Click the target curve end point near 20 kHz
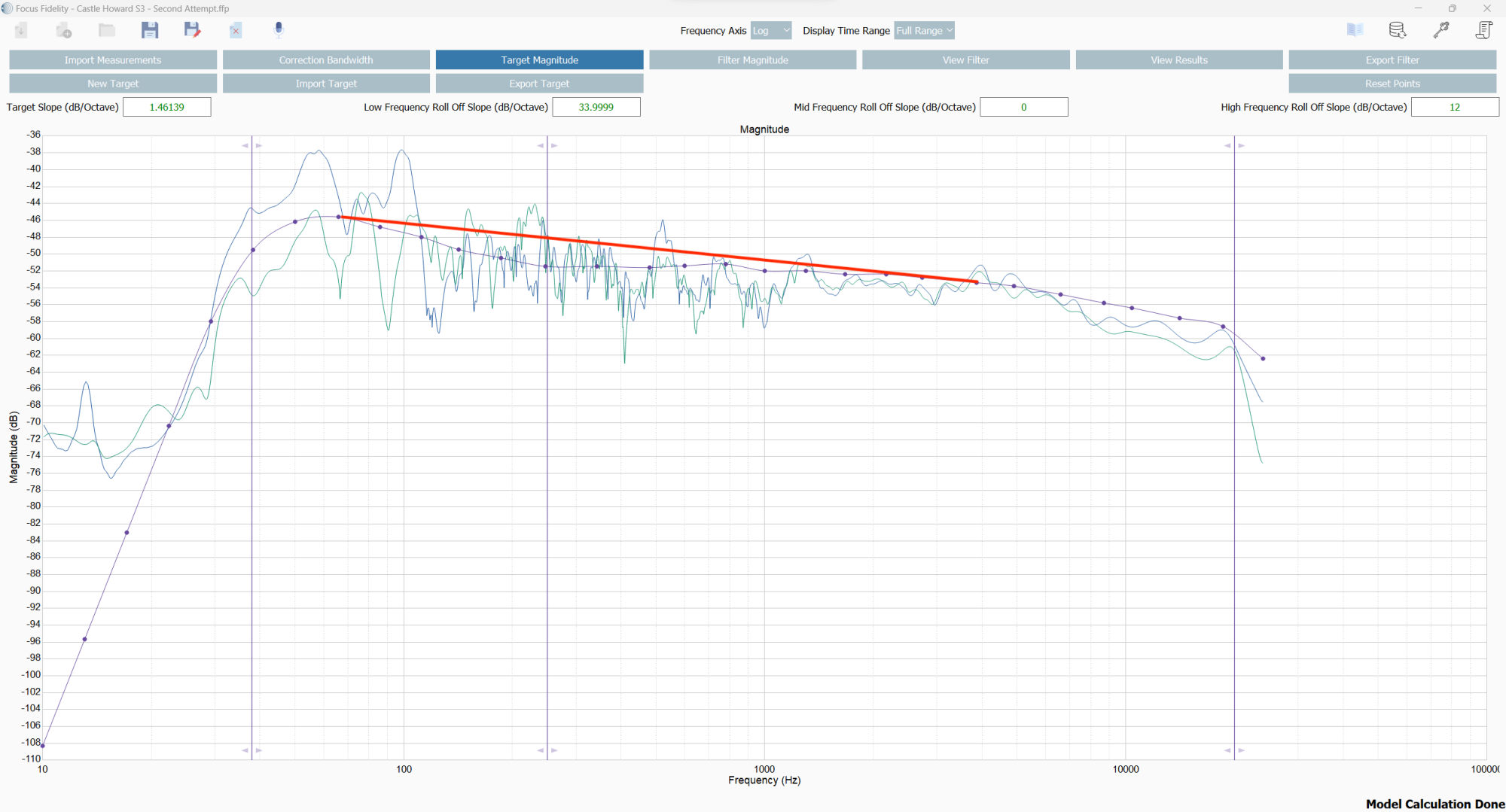 click(x=1263, y=358)
